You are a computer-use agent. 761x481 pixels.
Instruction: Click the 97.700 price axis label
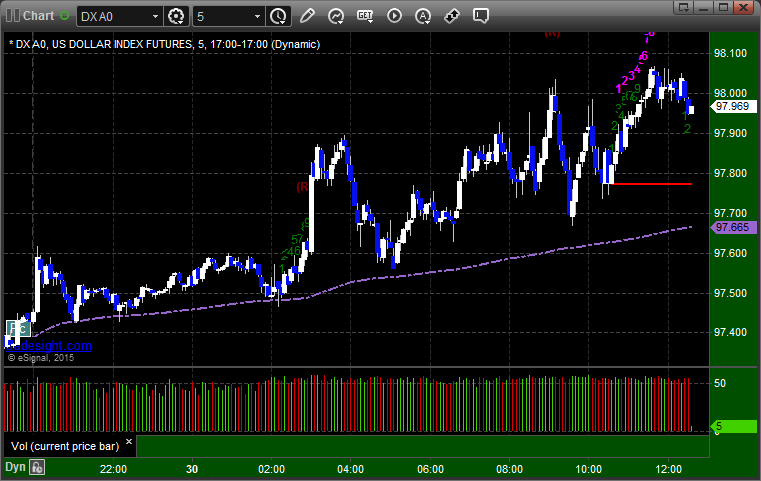point(730,213)
